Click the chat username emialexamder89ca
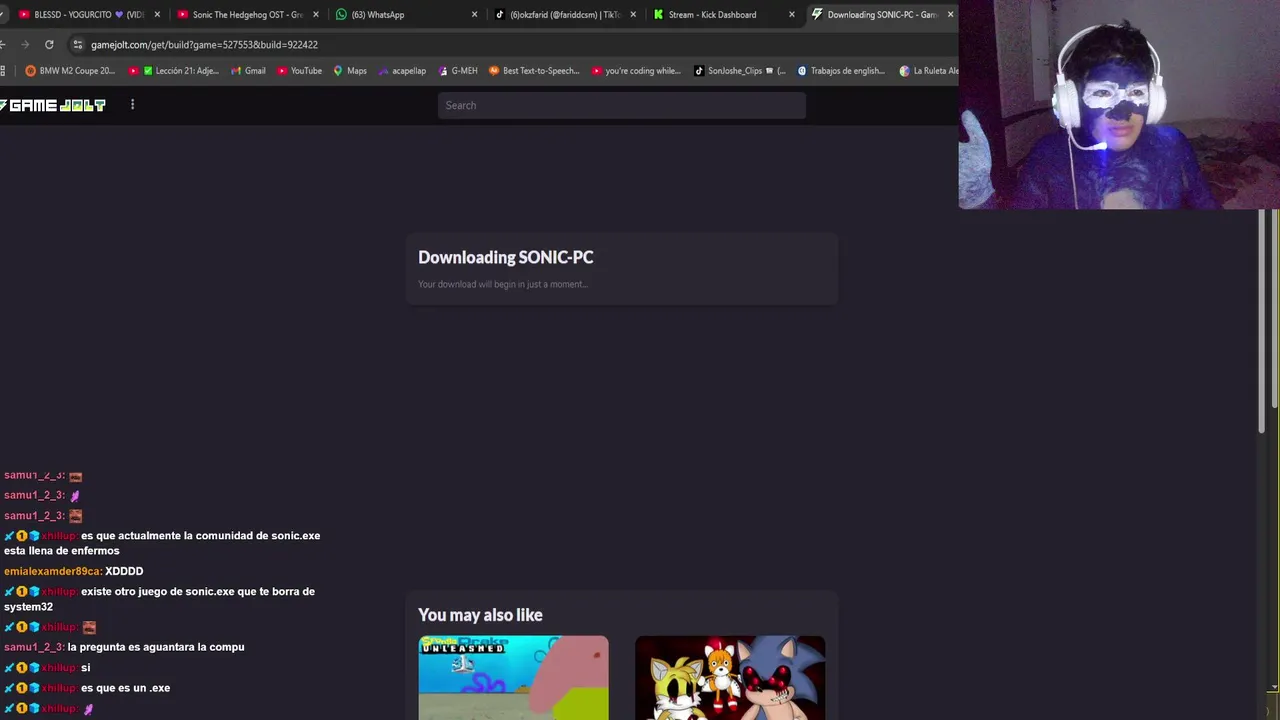 52,571
